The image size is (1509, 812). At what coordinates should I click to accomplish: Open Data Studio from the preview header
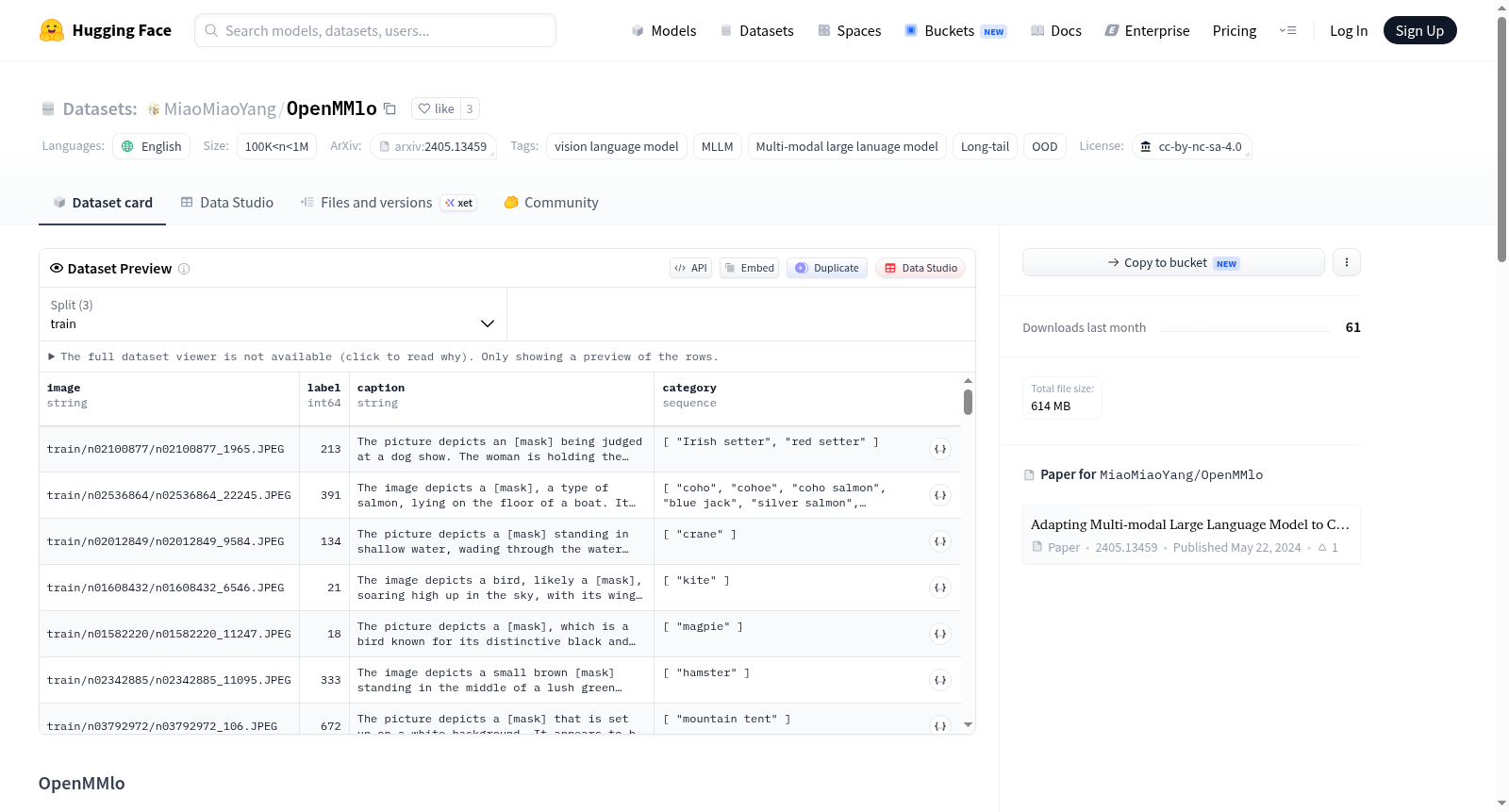point(920,268)
